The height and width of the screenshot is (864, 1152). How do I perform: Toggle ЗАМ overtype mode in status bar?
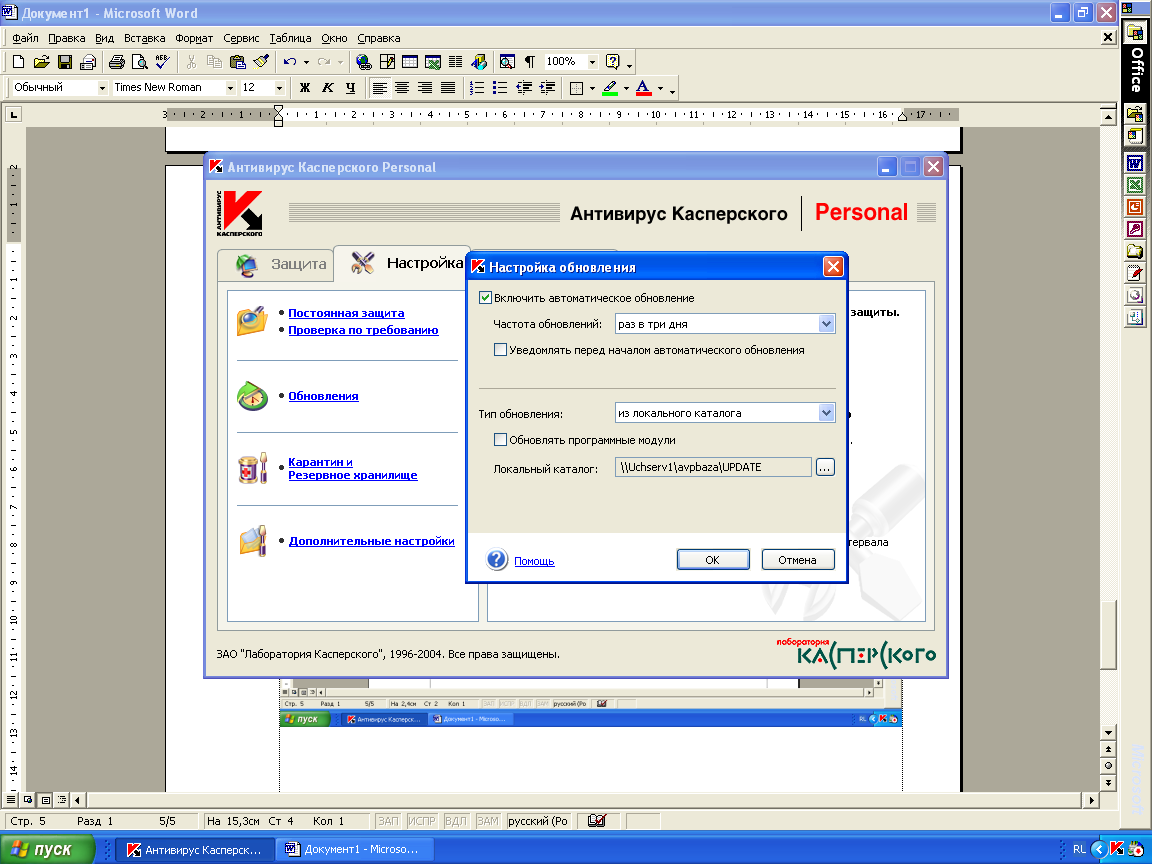[487, 821]
